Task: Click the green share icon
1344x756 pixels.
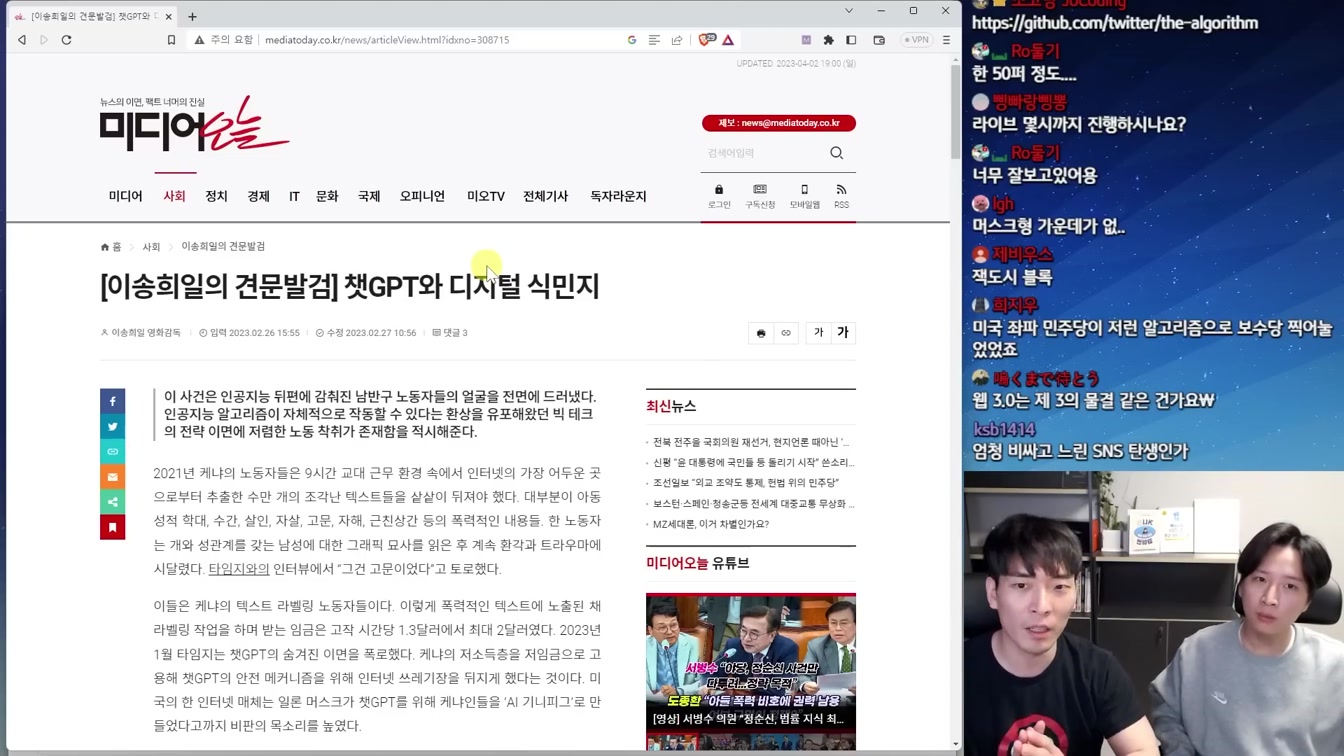Action: [x=113, y=502]
